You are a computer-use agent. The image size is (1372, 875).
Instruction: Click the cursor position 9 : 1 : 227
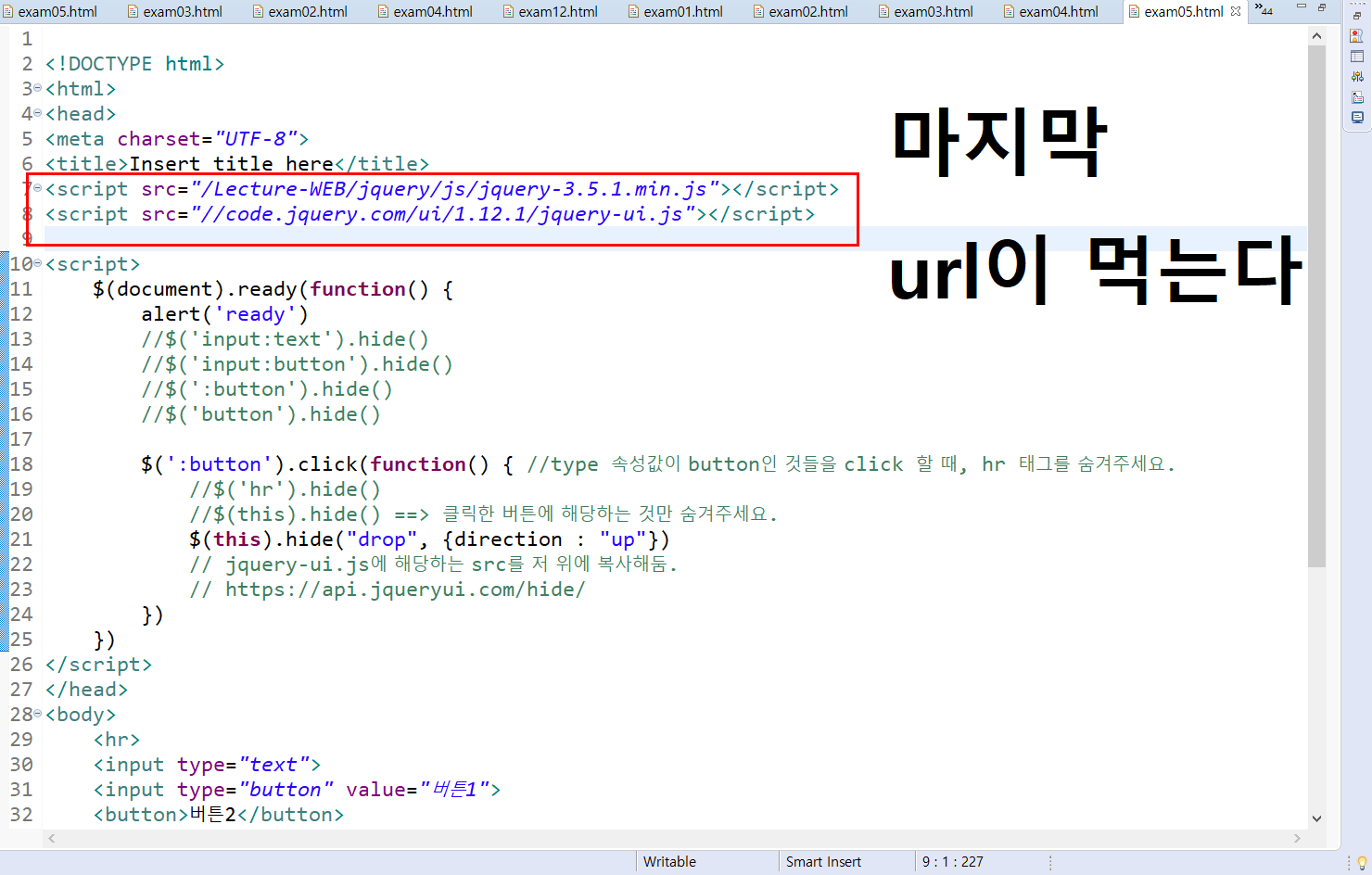952,862
